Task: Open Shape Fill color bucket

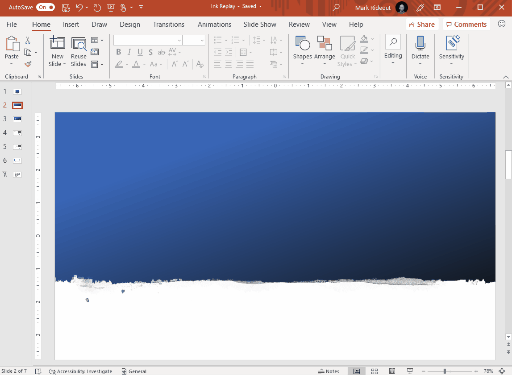Action: pos(364,39)
